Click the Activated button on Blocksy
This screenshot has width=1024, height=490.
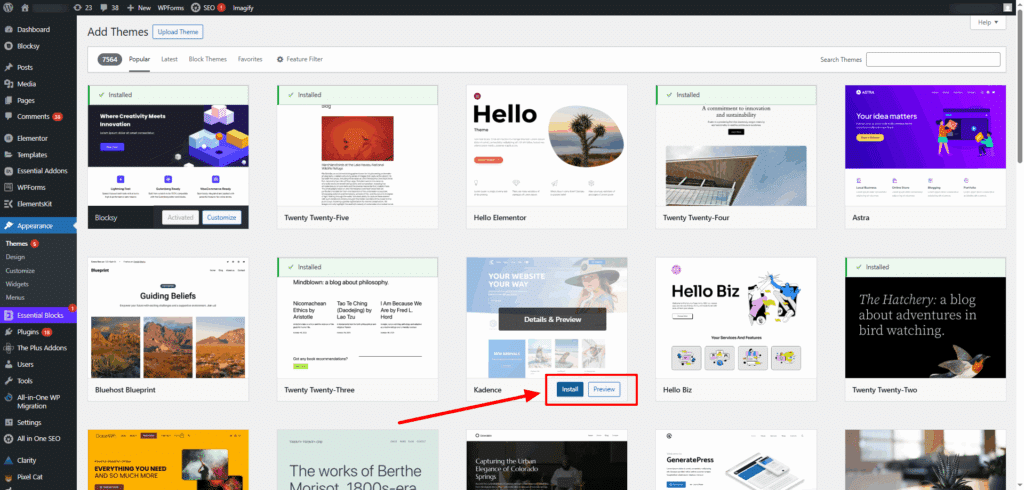180,218
